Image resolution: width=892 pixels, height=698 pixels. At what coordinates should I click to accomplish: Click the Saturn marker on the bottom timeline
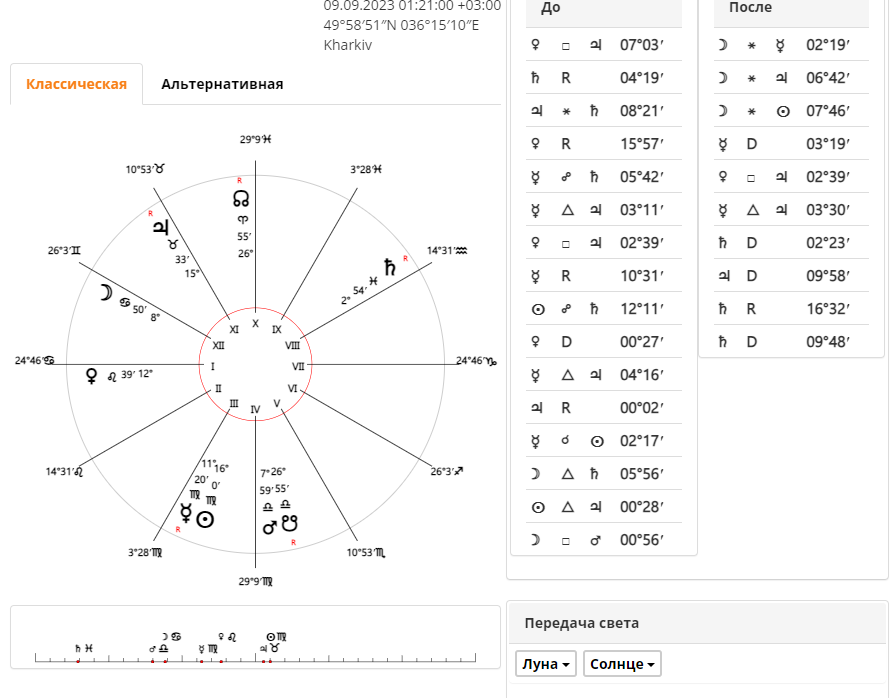tap(79, 649)
